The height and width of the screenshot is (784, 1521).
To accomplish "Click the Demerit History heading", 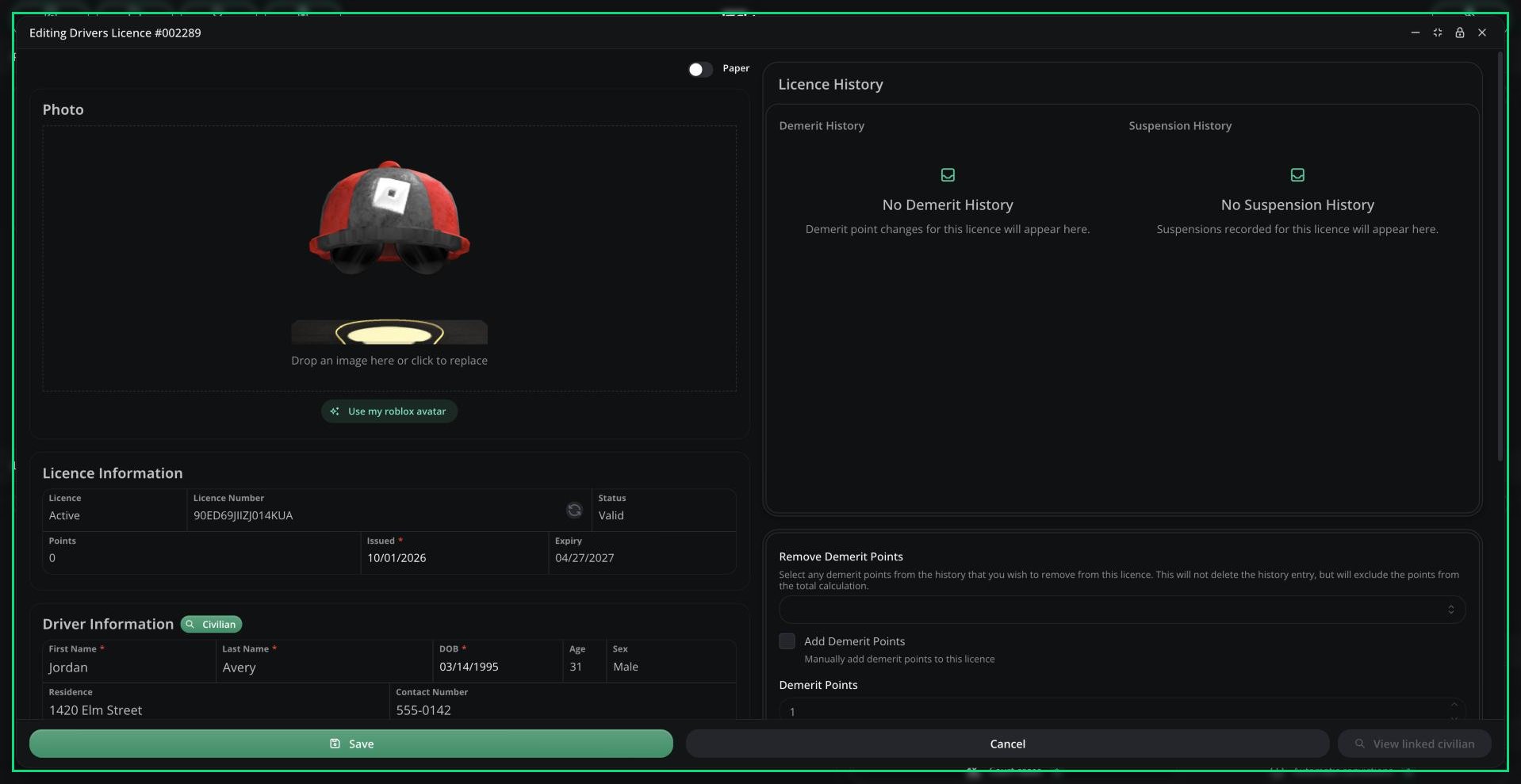I will [822, 125].
